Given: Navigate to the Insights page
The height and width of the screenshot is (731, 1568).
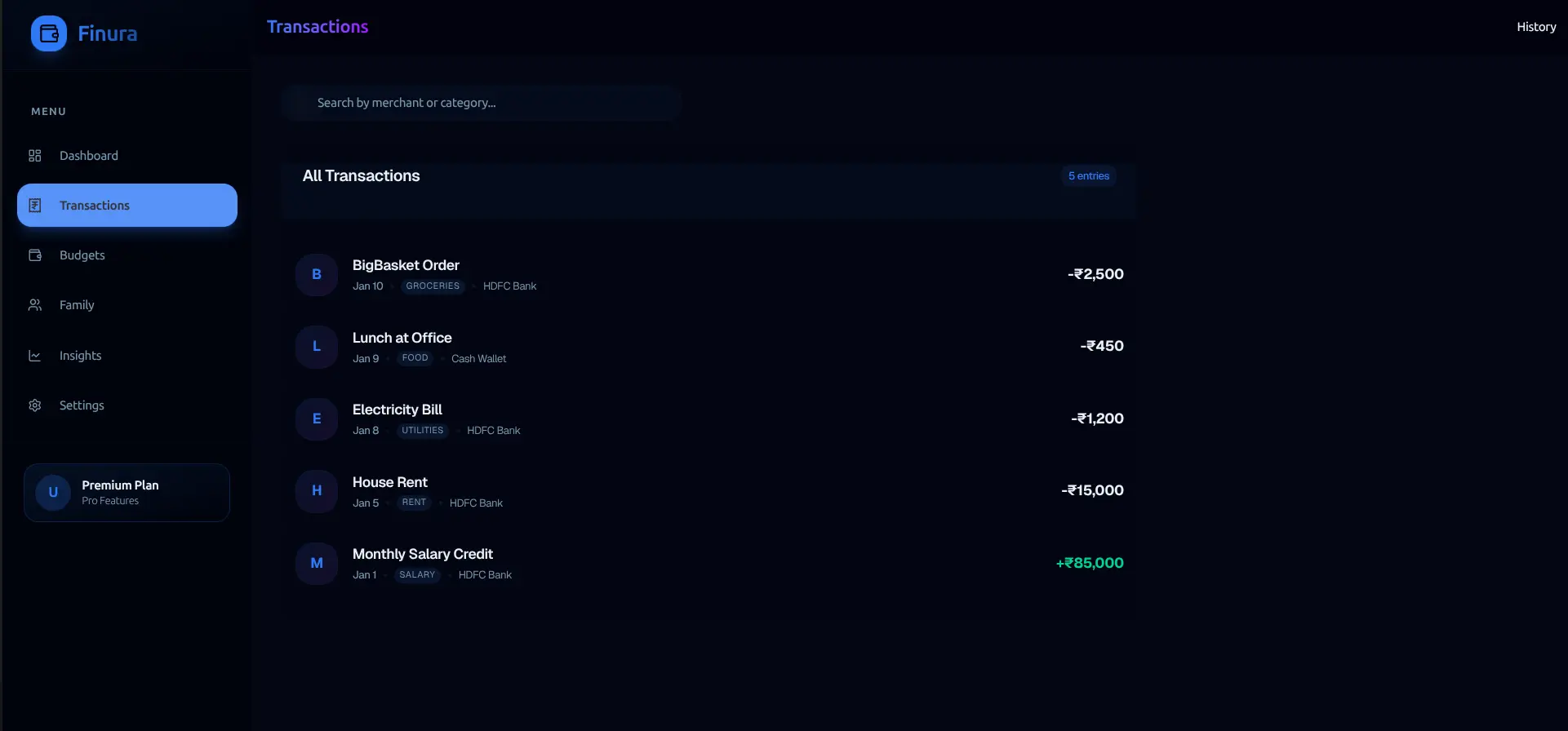Looking at the screenshot, I should pos(81,356).
